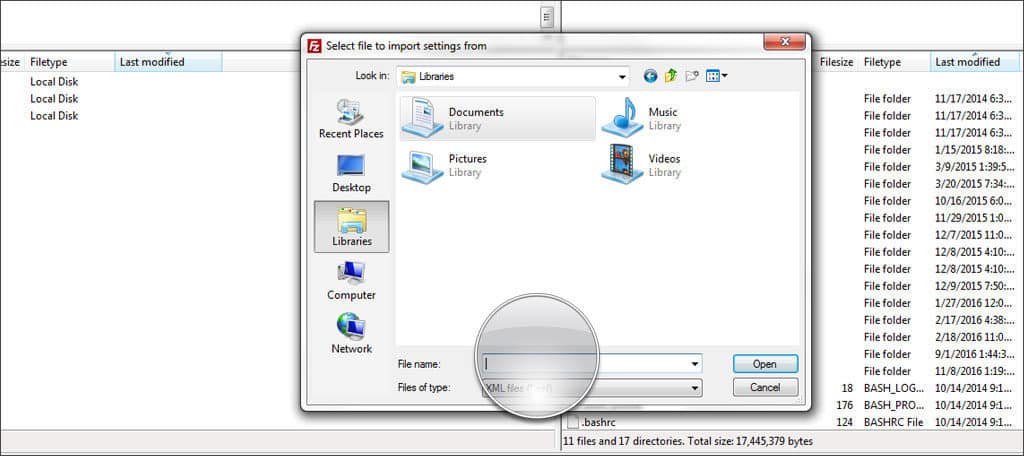
Task: Select the .bashrc file in list
Action: pos(598,422)
